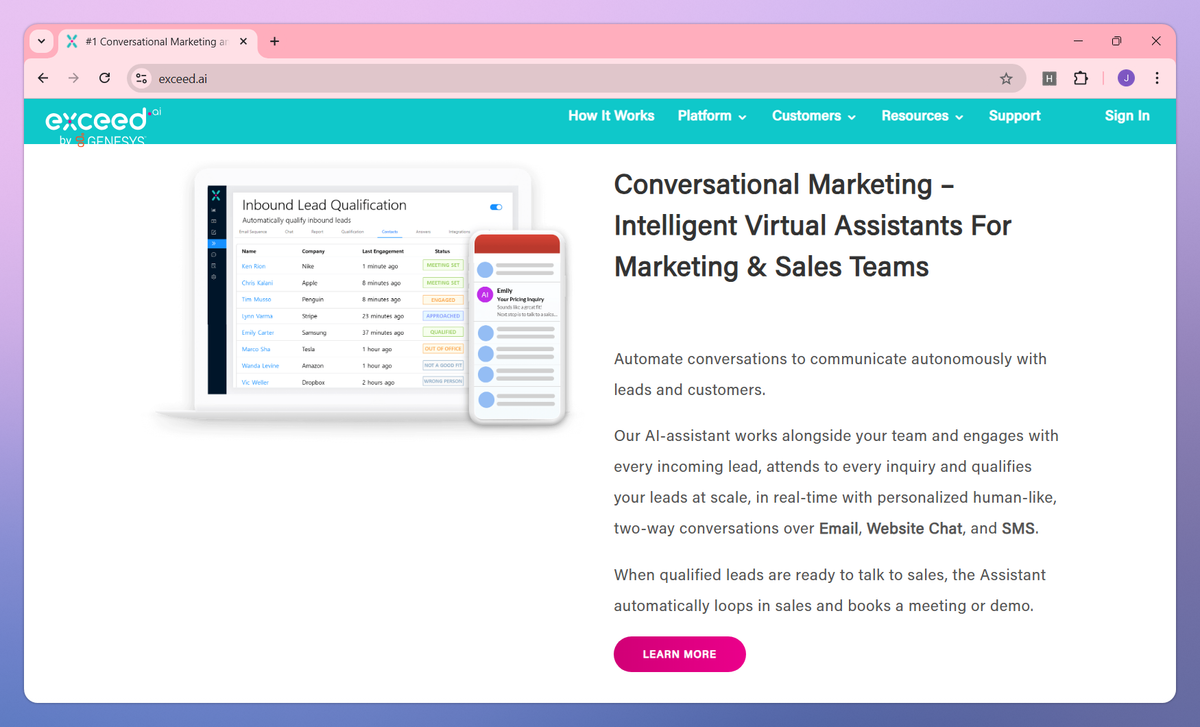
Task: Expand the Platform menu
Action: pyautogui.click(x=712, y=116)
